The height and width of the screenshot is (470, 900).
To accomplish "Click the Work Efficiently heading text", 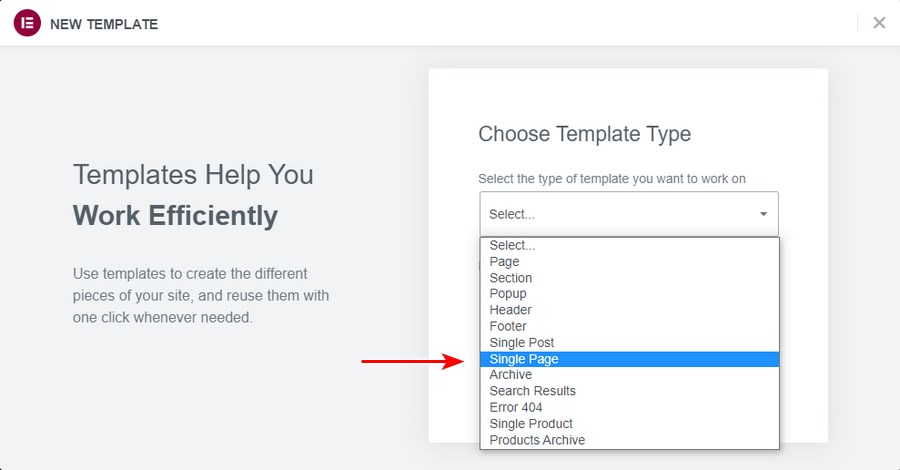I will 175,216.
